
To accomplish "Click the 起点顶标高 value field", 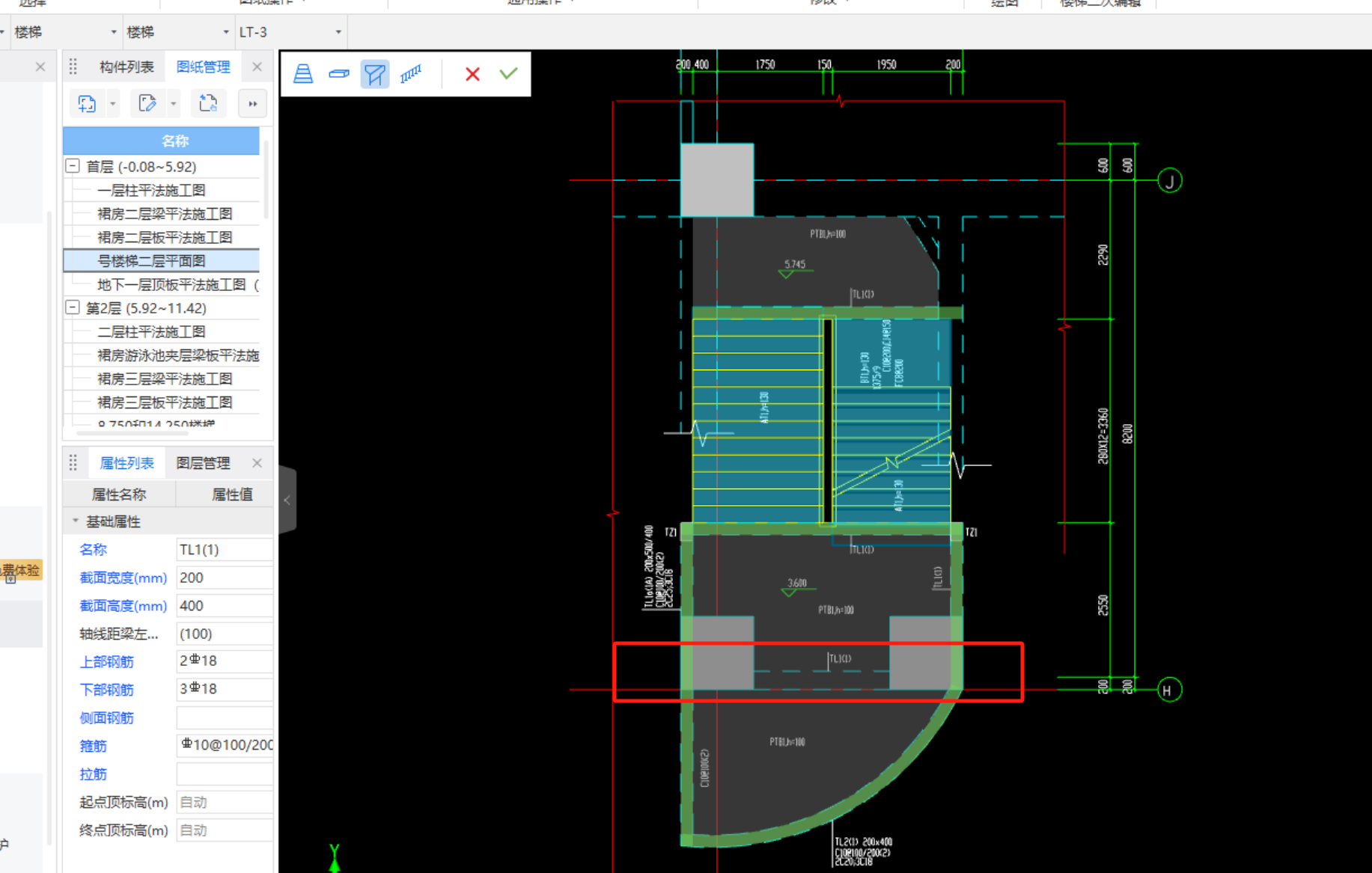I will tap(225, 802).
